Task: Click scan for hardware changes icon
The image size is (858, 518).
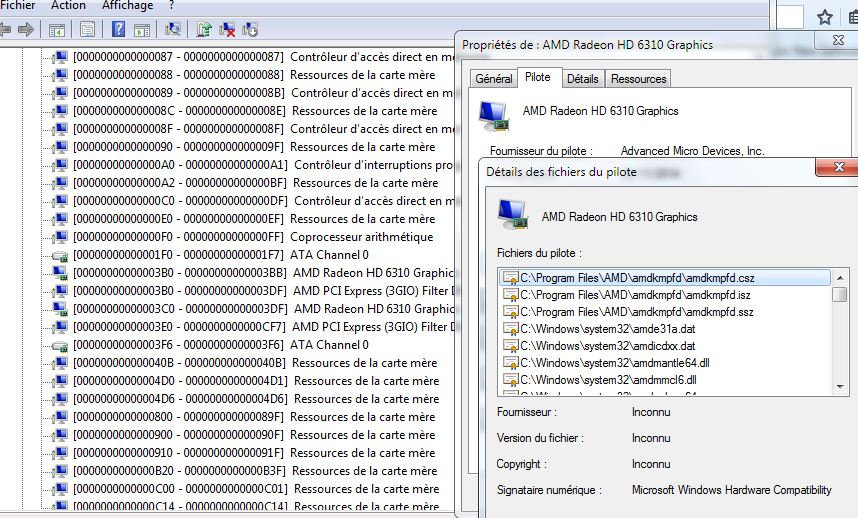Action: tap(173, 29)
